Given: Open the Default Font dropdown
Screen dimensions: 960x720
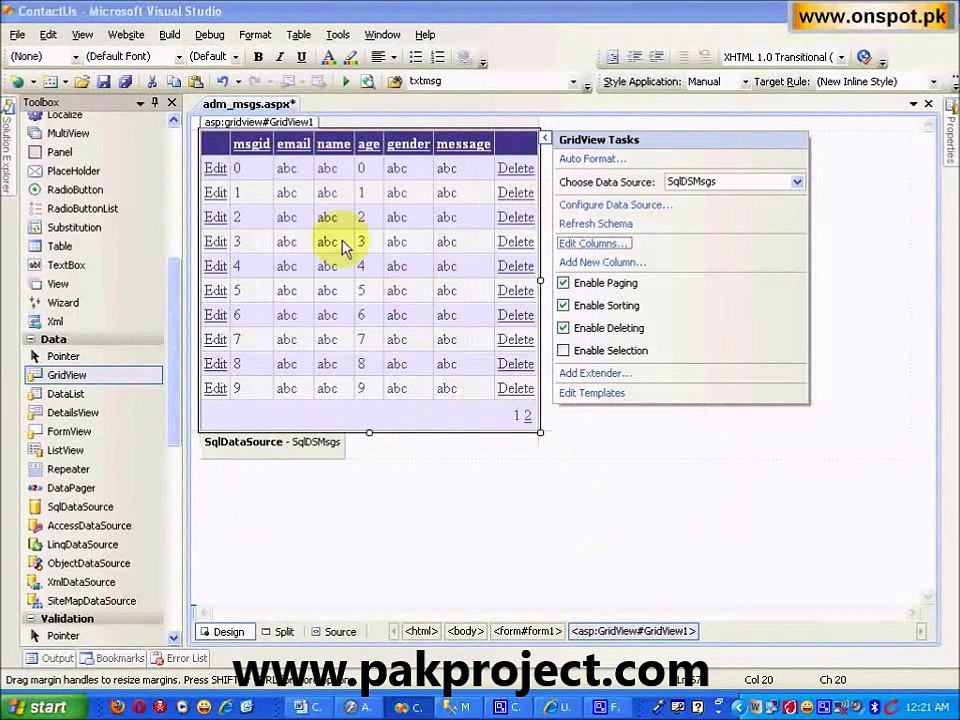Looking at the screenshot, I should point(179,57).
